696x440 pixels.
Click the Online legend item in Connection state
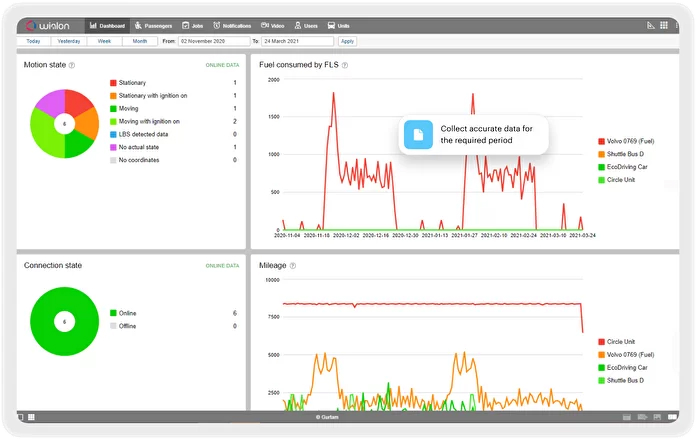[130, 314]
